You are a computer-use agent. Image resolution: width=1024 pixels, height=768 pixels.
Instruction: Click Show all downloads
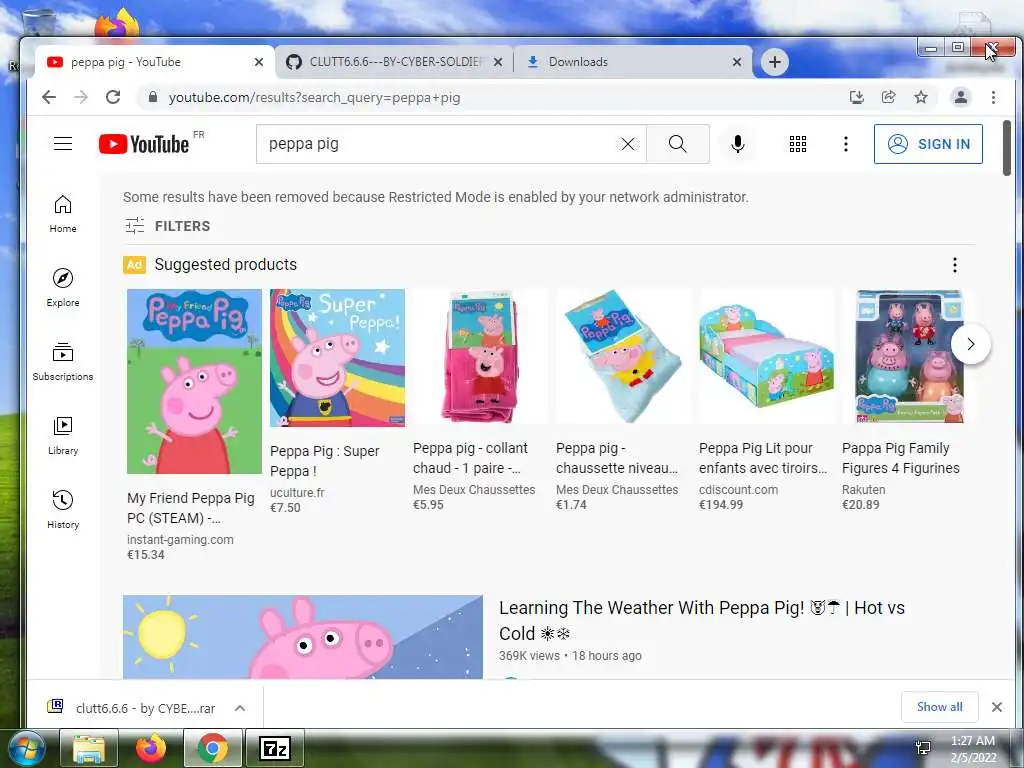[x=939, y=707]
